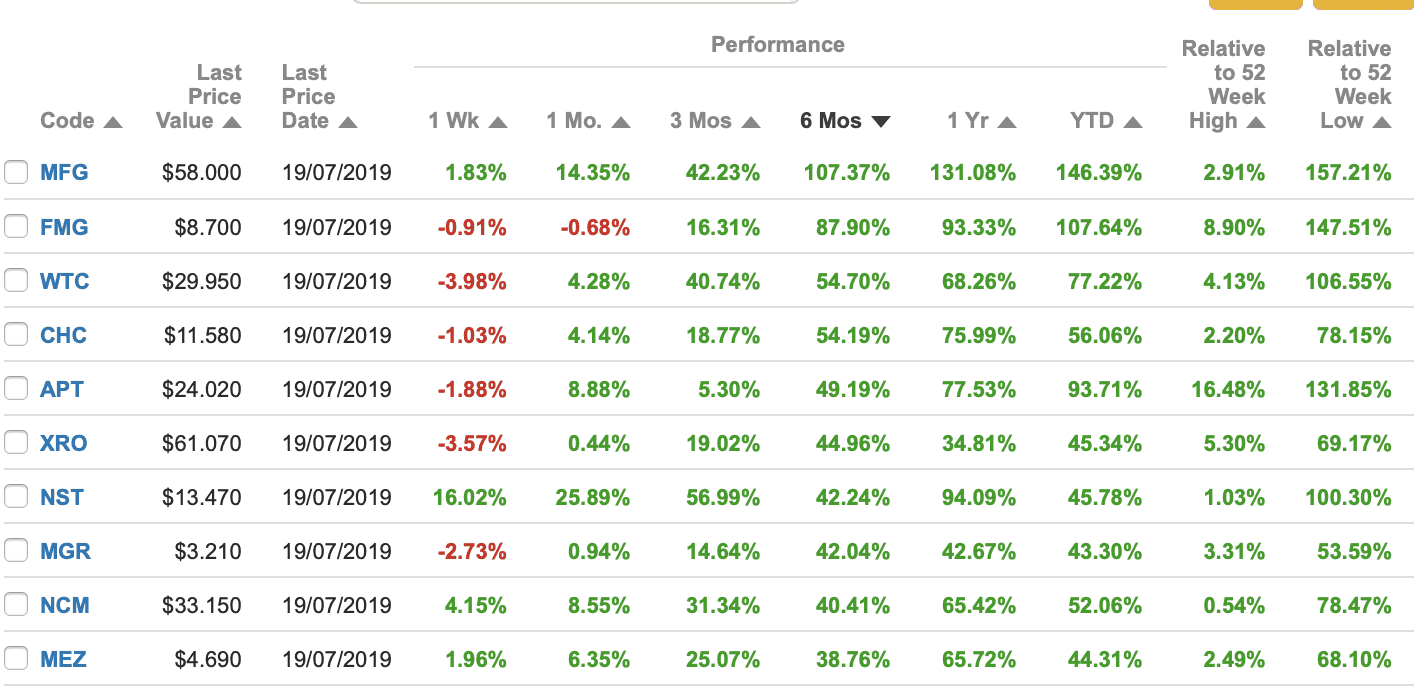Image resolution: width=1414 pixels, height=688 pixels.
Task: Click the MEZ stock code link
Action: [x=63, y=659]
